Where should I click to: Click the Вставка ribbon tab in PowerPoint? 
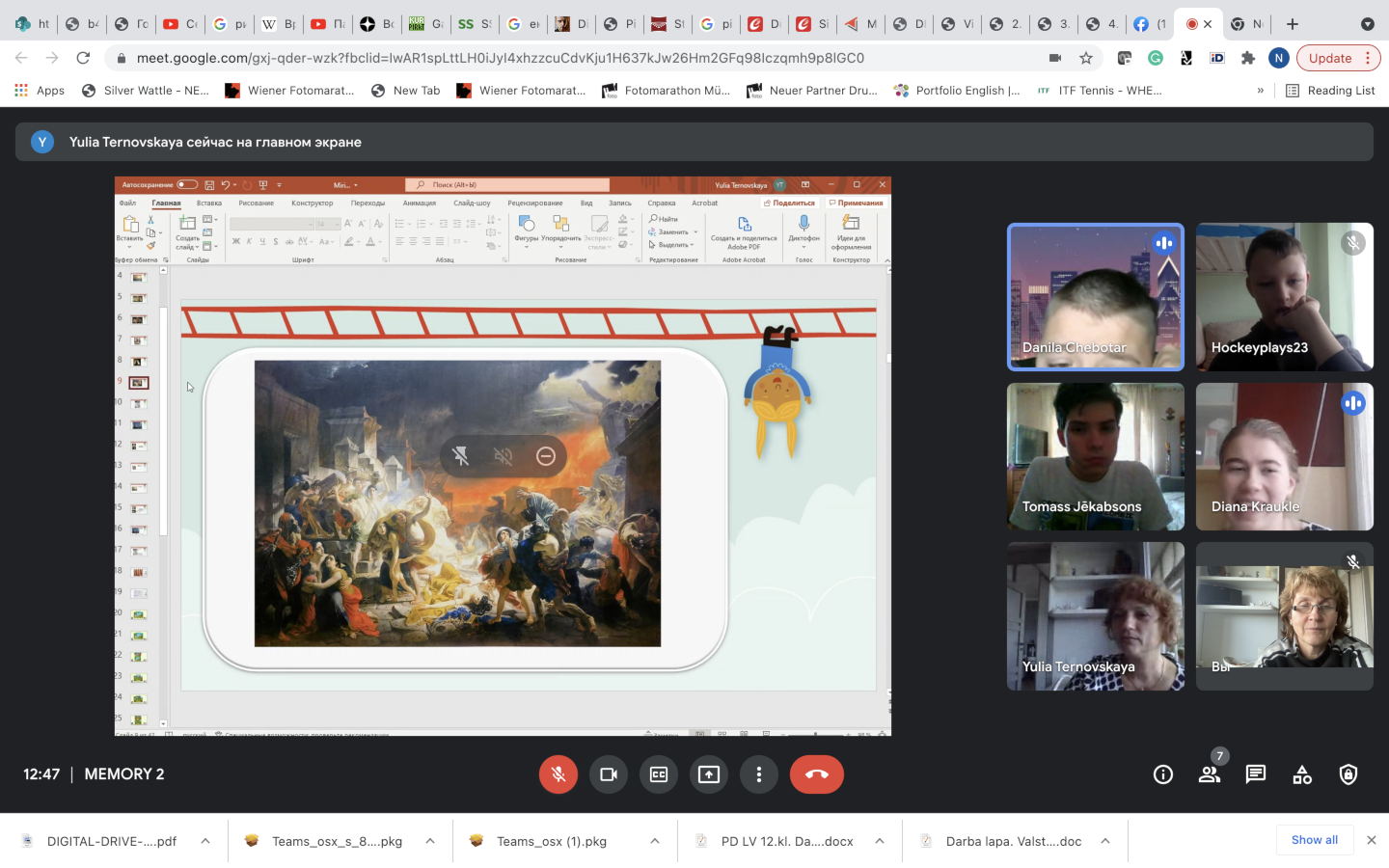pyautogui.click(x=209, y=203)
